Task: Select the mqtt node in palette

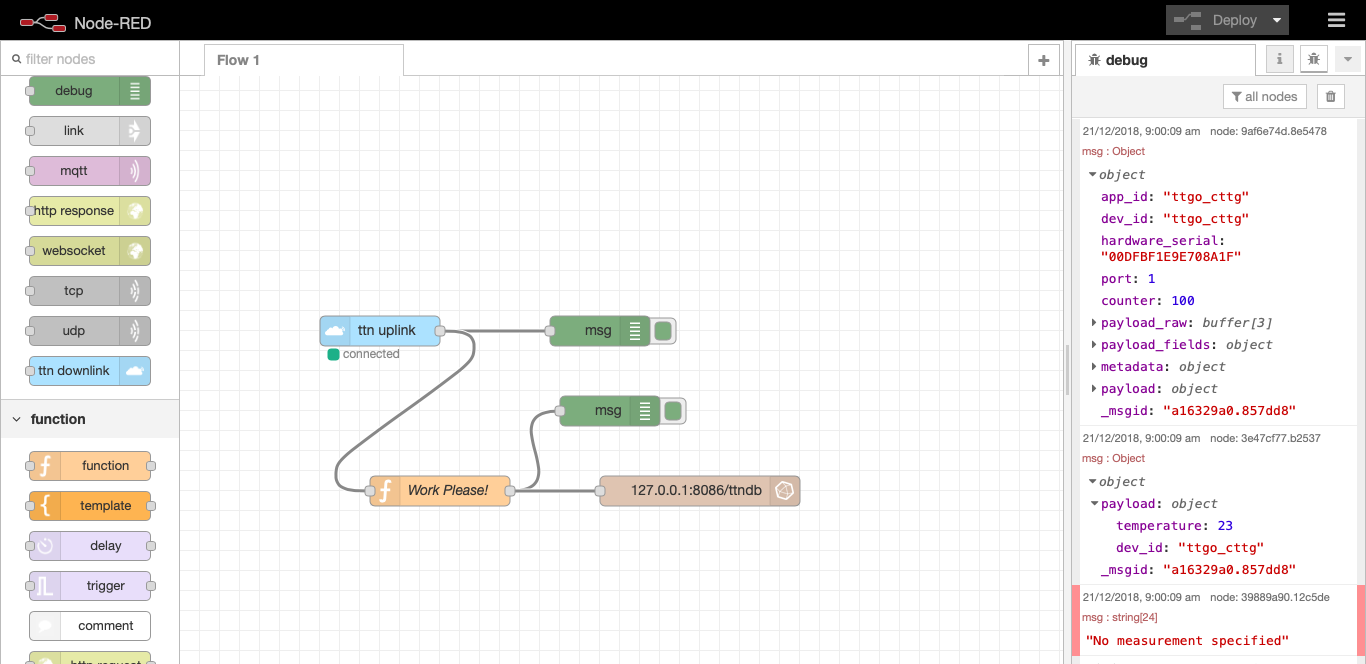Action: click(x=90, y=171)
